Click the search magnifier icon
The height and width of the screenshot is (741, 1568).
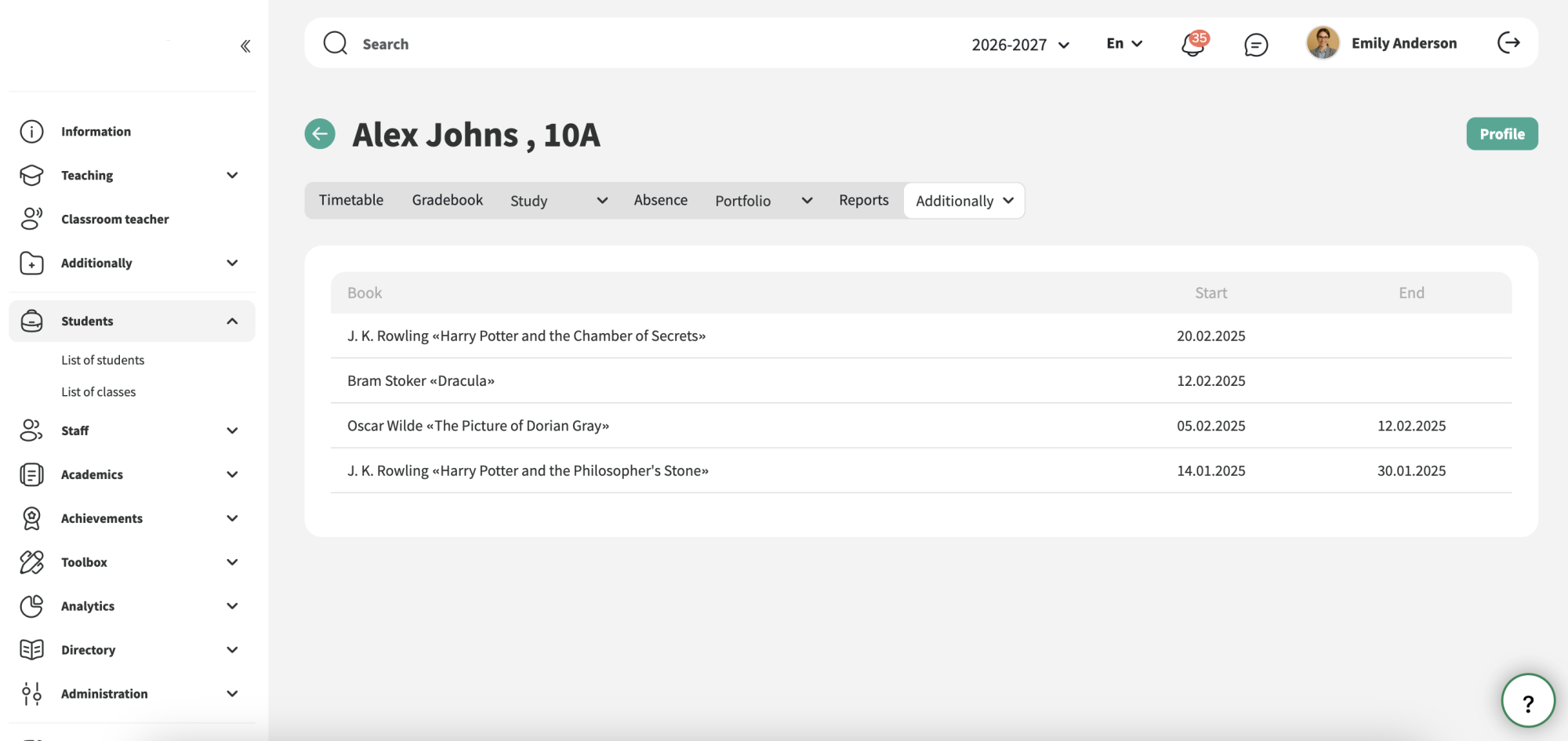336,43
